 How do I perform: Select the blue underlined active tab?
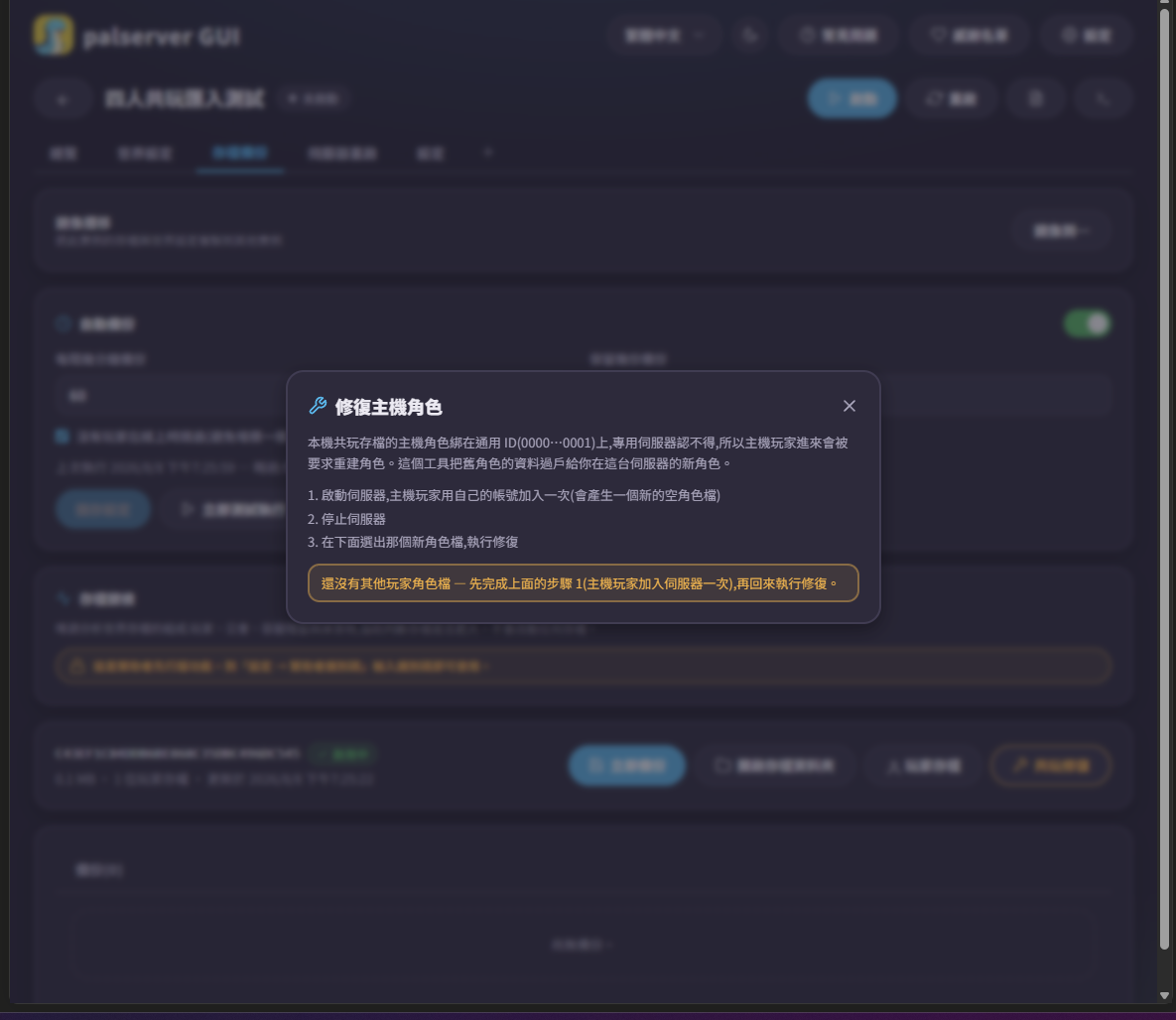pyautogui.click(x=240, y=153)
